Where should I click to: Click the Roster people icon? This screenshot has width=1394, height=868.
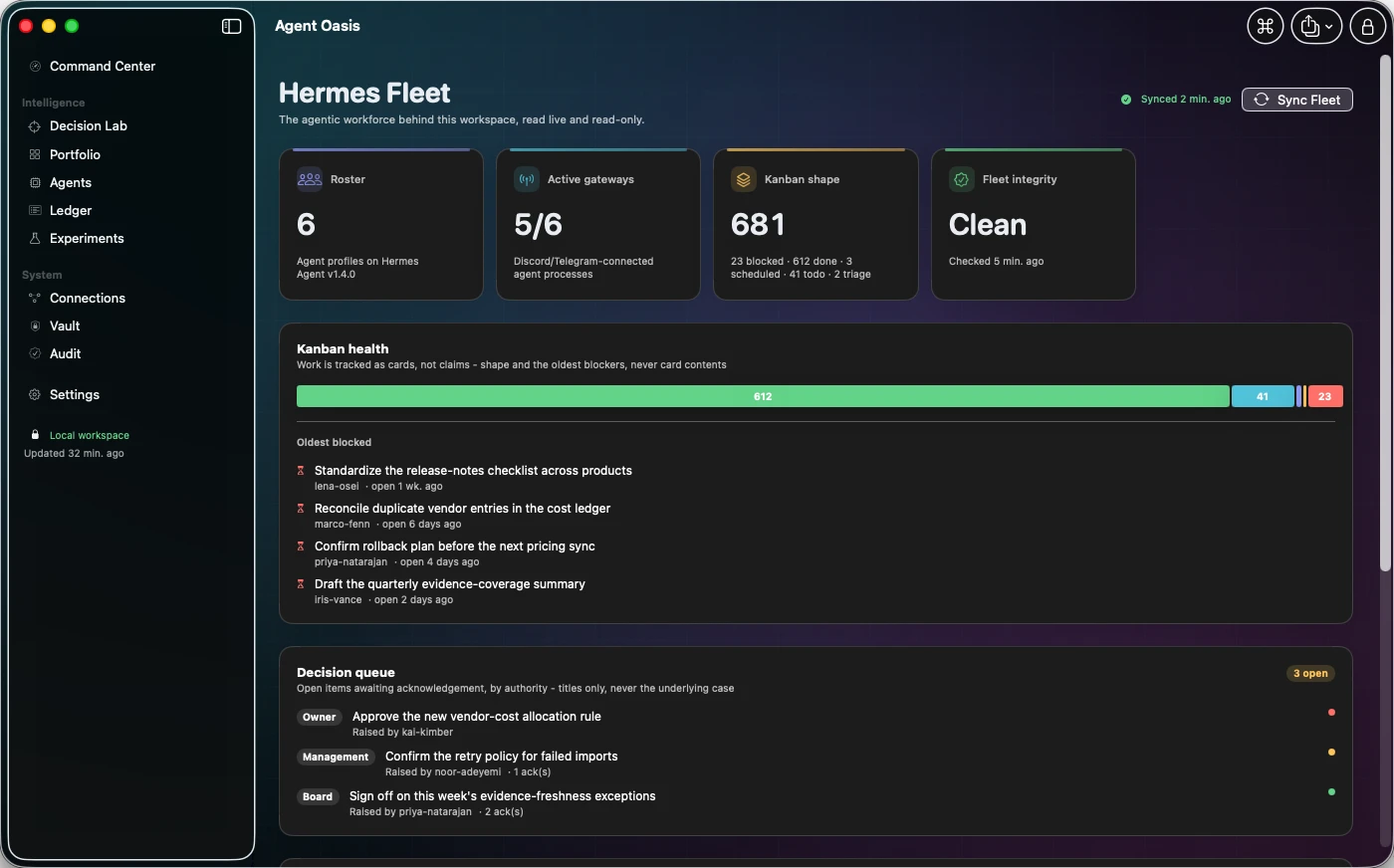[x=310, y=179]
